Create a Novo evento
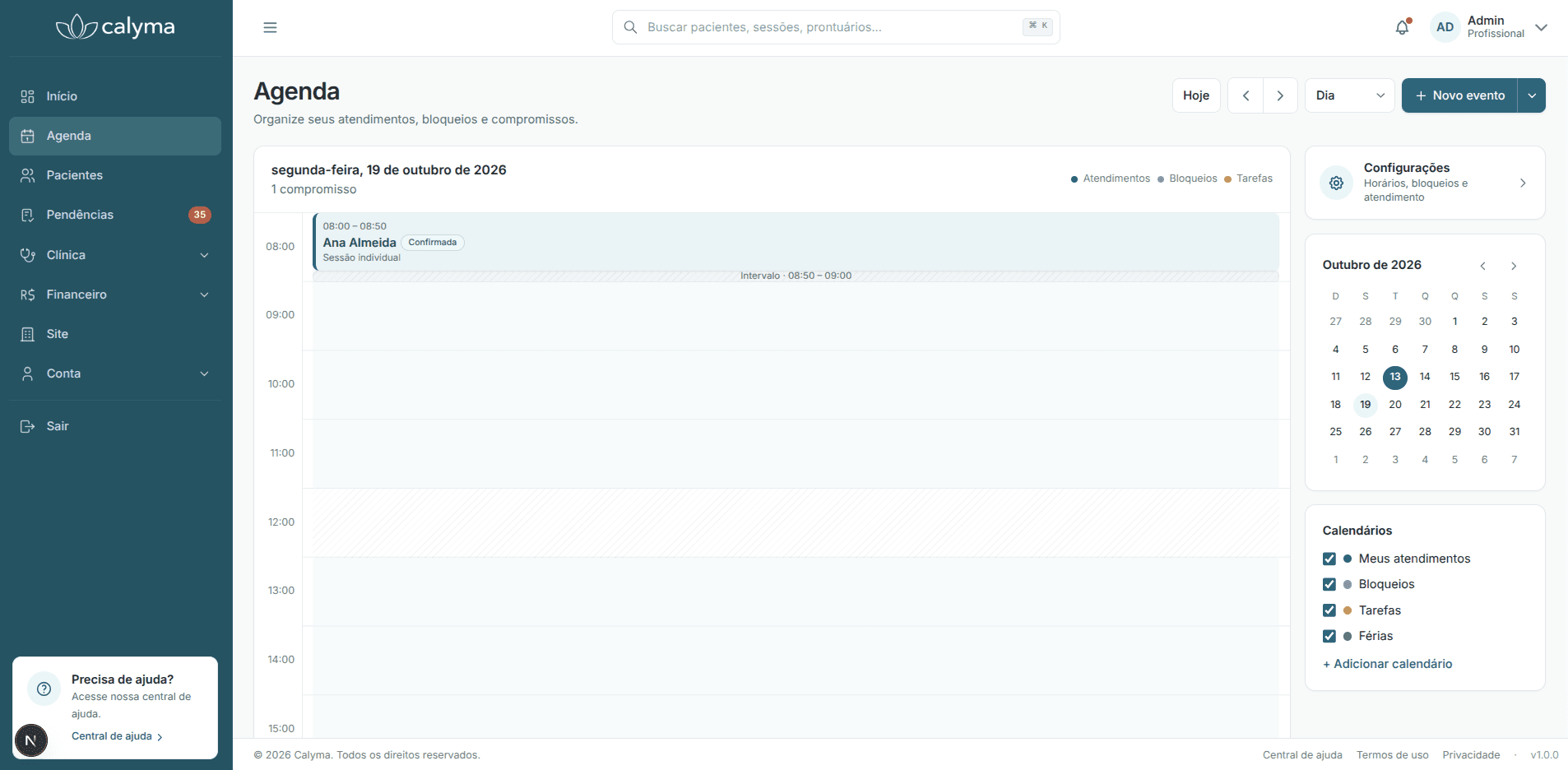 click(x=1459, y=95)
